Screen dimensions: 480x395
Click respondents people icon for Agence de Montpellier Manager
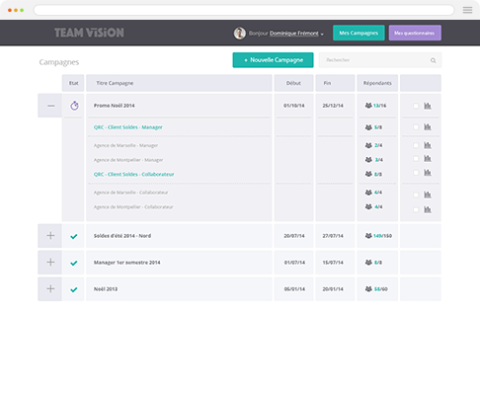coord(368,160)
